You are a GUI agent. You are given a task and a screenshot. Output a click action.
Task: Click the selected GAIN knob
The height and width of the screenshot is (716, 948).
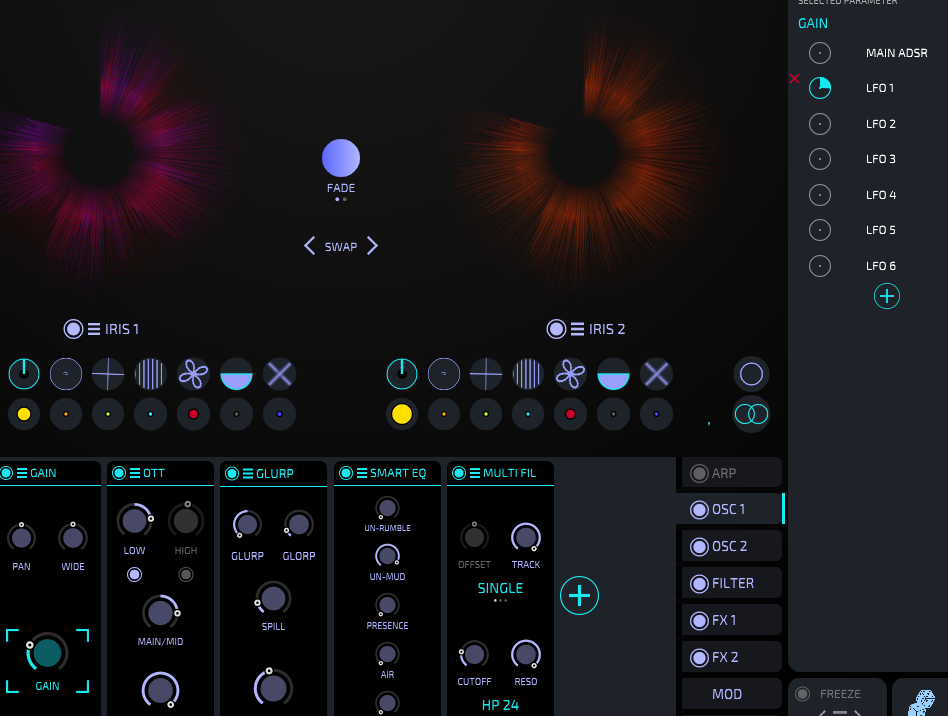[47, 653]
